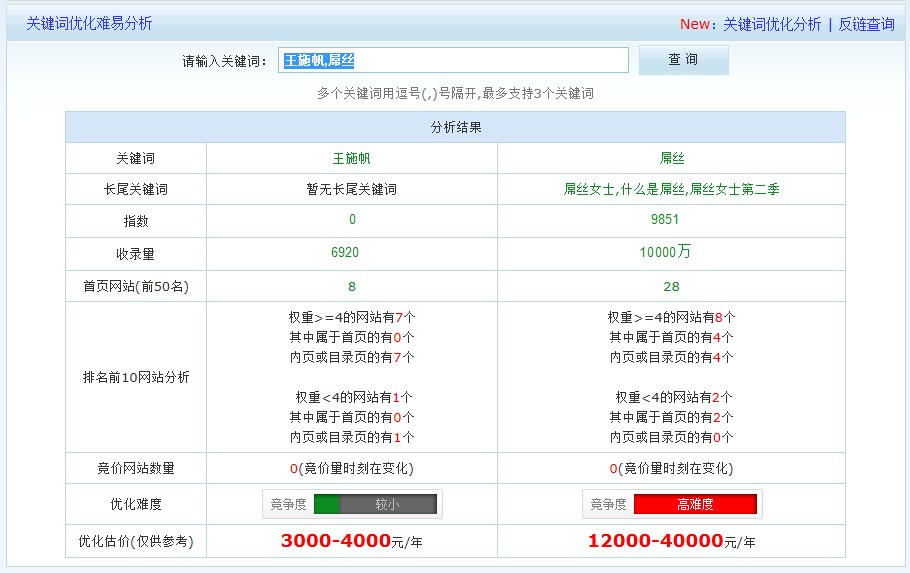Click long-tail keywords 屌丝女士,什么是屌丝

tap(624, 189)
